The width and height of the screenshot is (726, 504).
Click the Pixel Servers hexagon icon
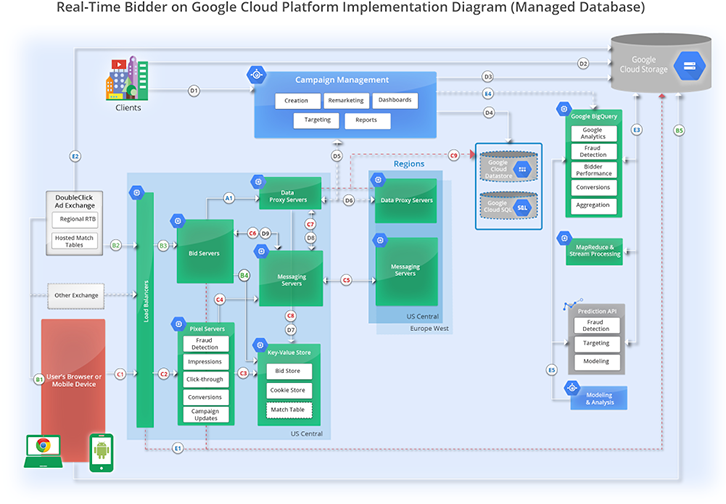179,324
